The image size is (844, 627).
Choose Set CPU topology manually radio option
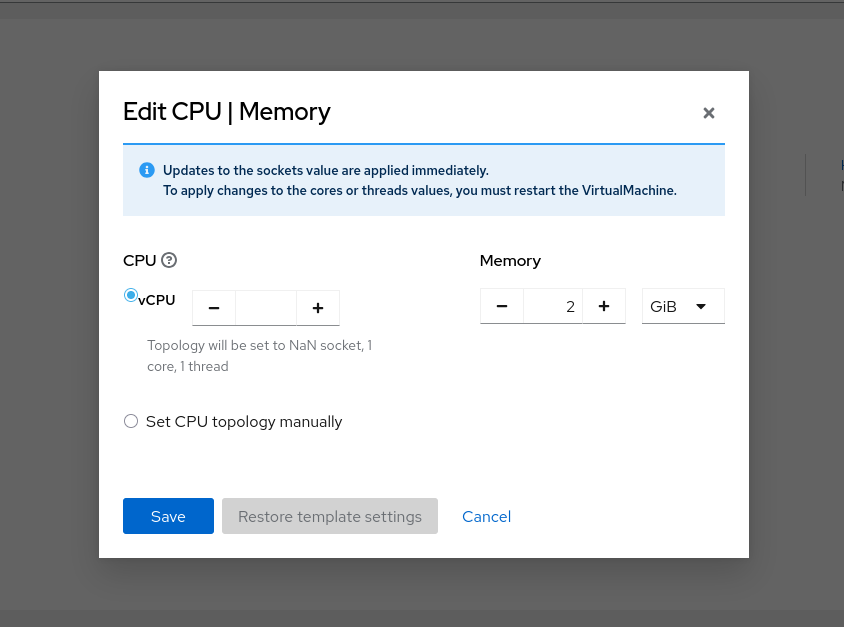(x=131, y=421)
